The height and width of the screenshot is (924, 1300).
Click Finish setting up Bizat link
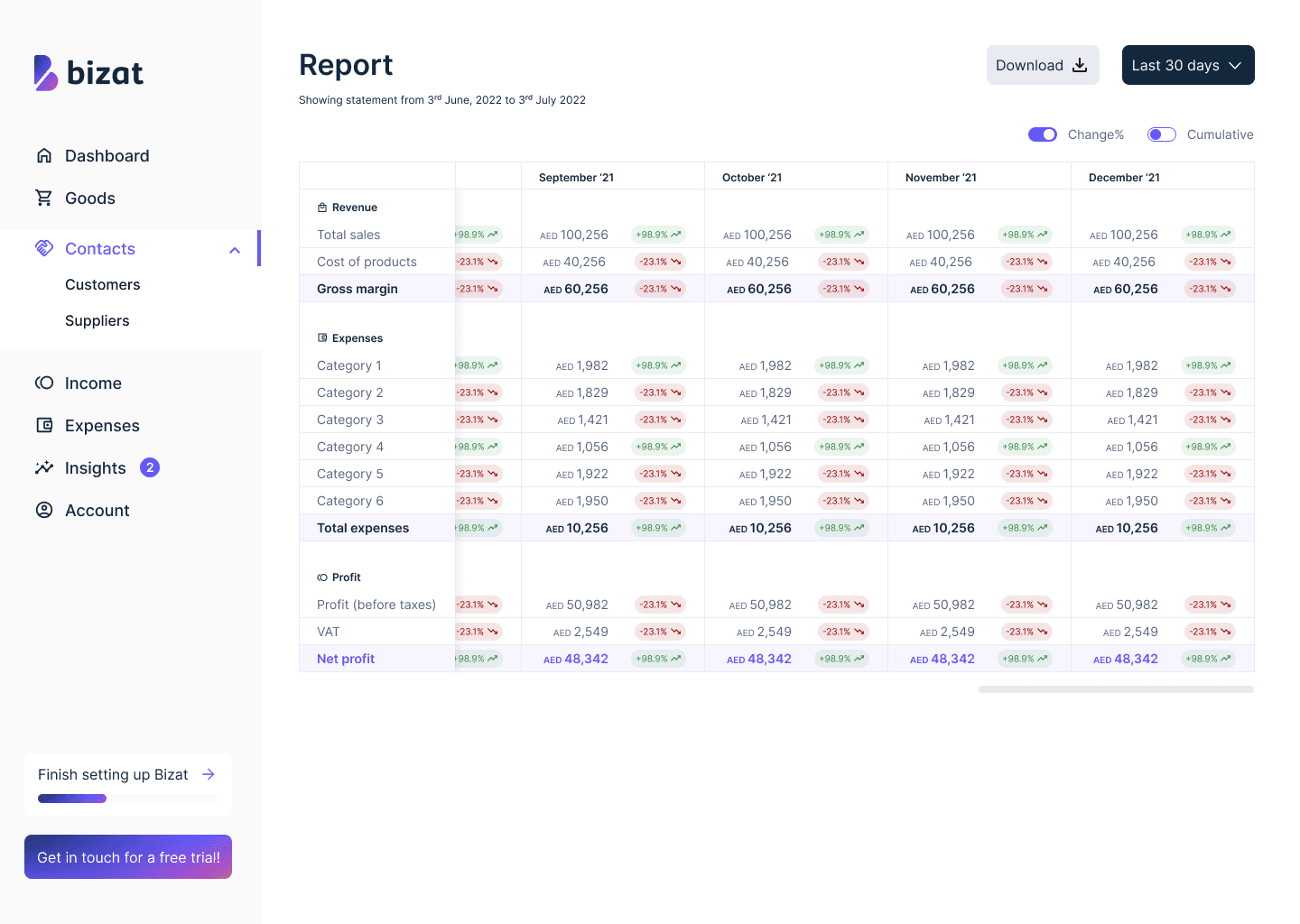(x=113, y=774)
